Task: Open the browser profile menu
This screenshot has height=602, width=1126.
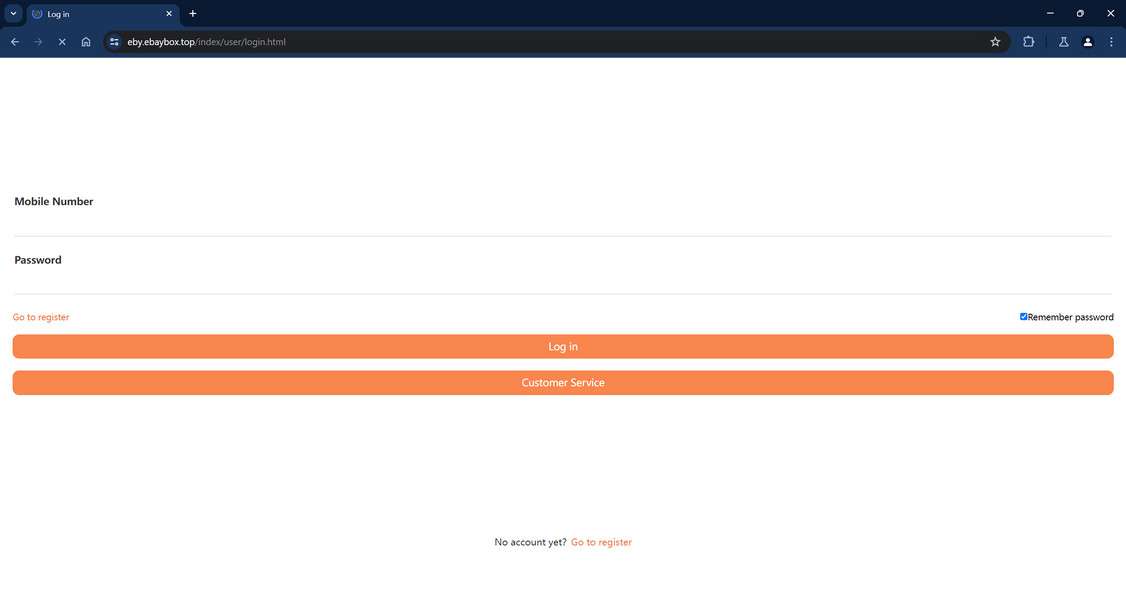Action: tap(1087, 42)
